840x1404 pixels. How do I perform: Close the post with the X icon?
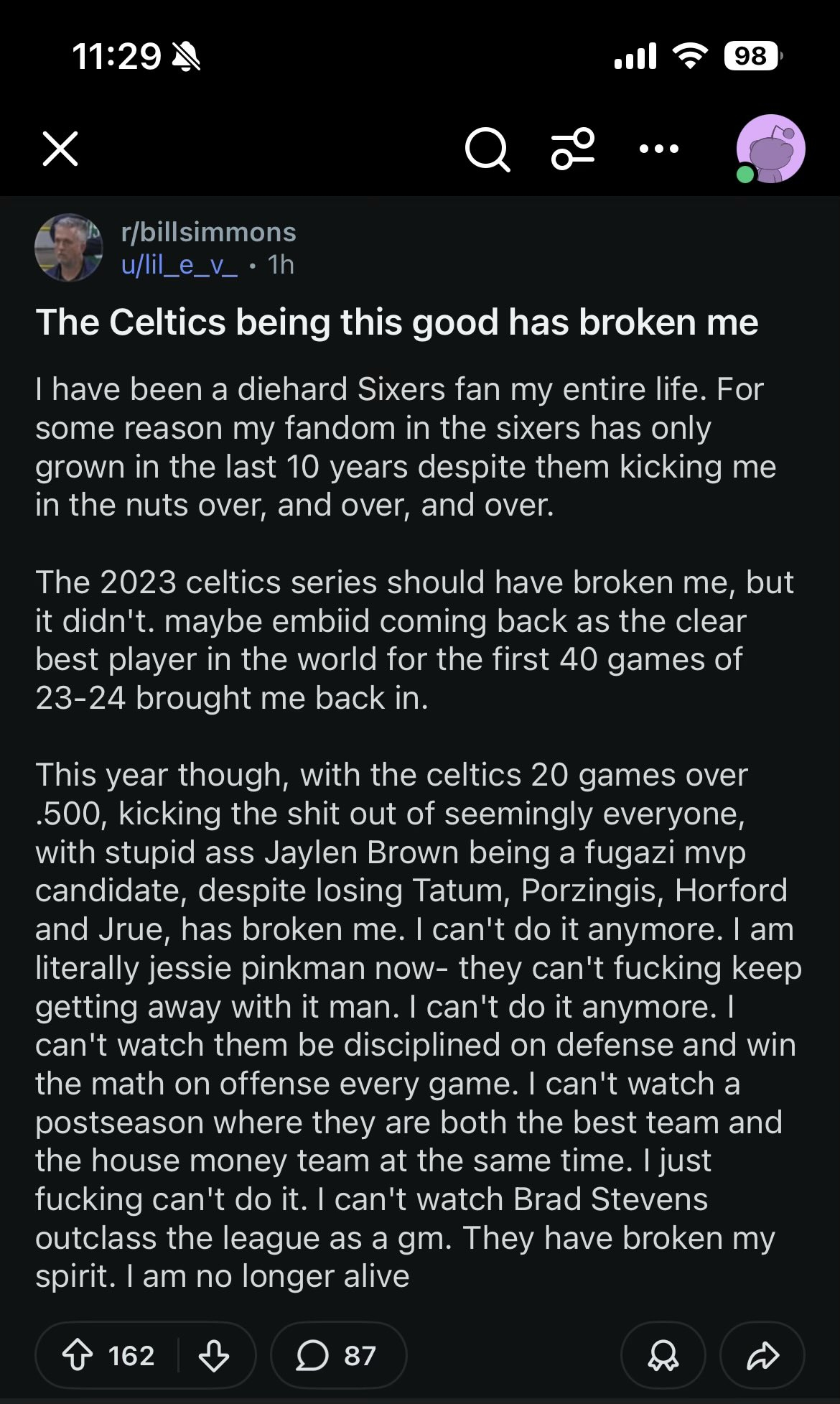60,149
